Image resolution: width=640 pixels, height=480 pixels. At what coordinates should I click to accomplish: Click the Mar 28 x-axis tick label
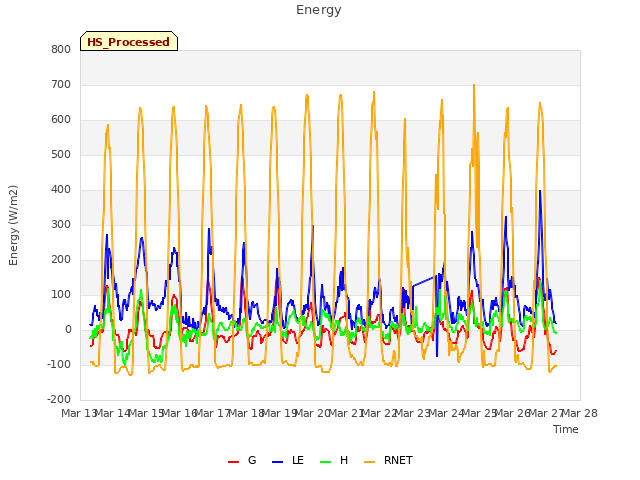click(580, 413)
